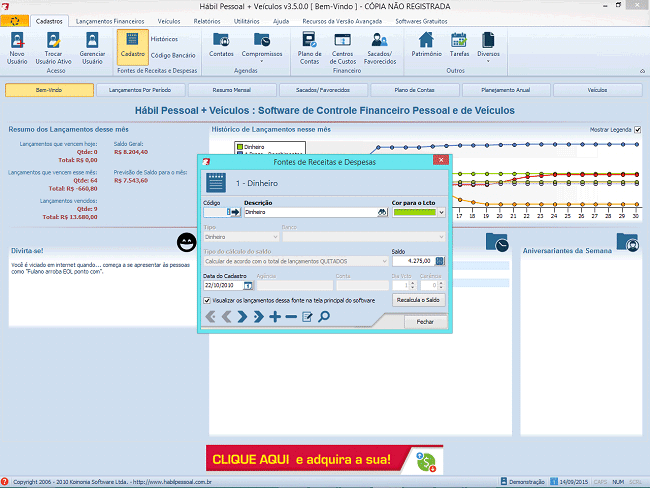650x488 pixels.
Task: Click the Código Bancário ribbon item
Action: pyautogui.click(x=173, y=55)
